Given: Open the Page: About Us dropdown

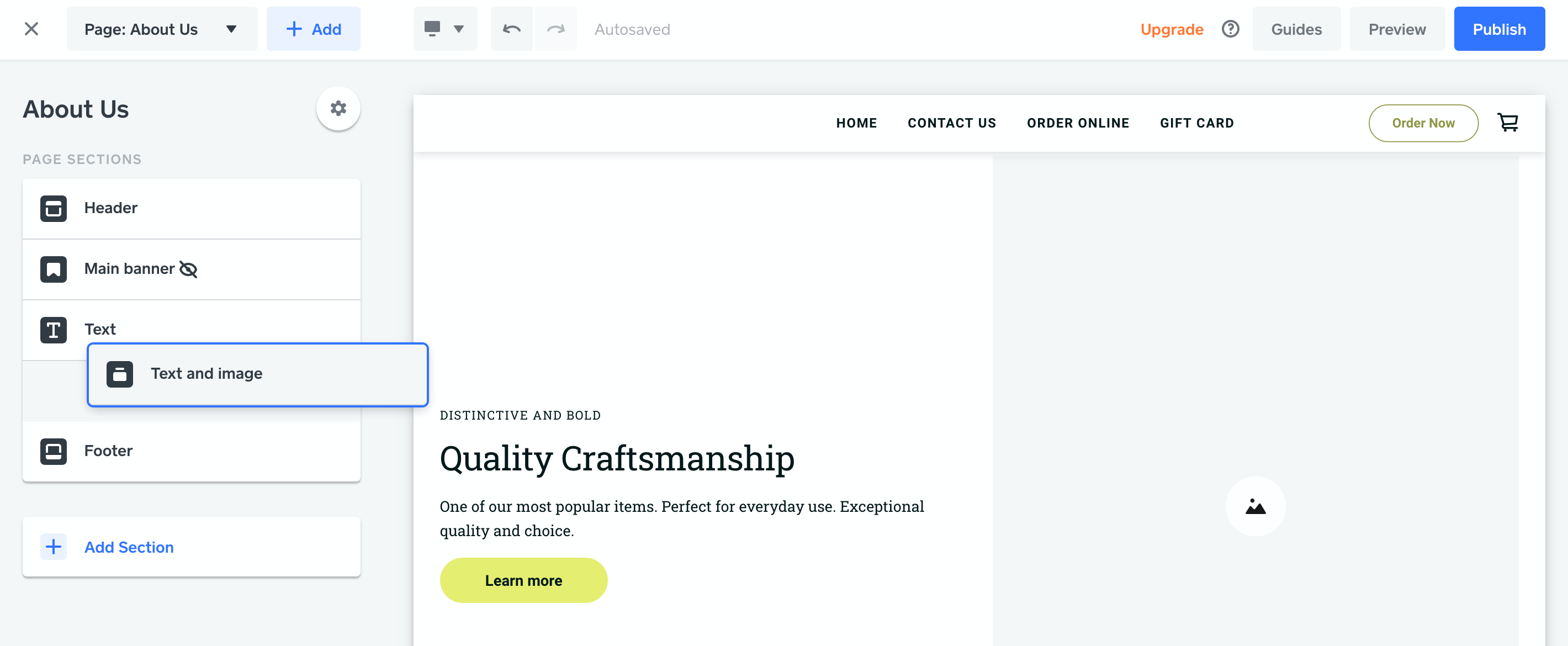Looking at the screenshot, I should pos(161,29).
